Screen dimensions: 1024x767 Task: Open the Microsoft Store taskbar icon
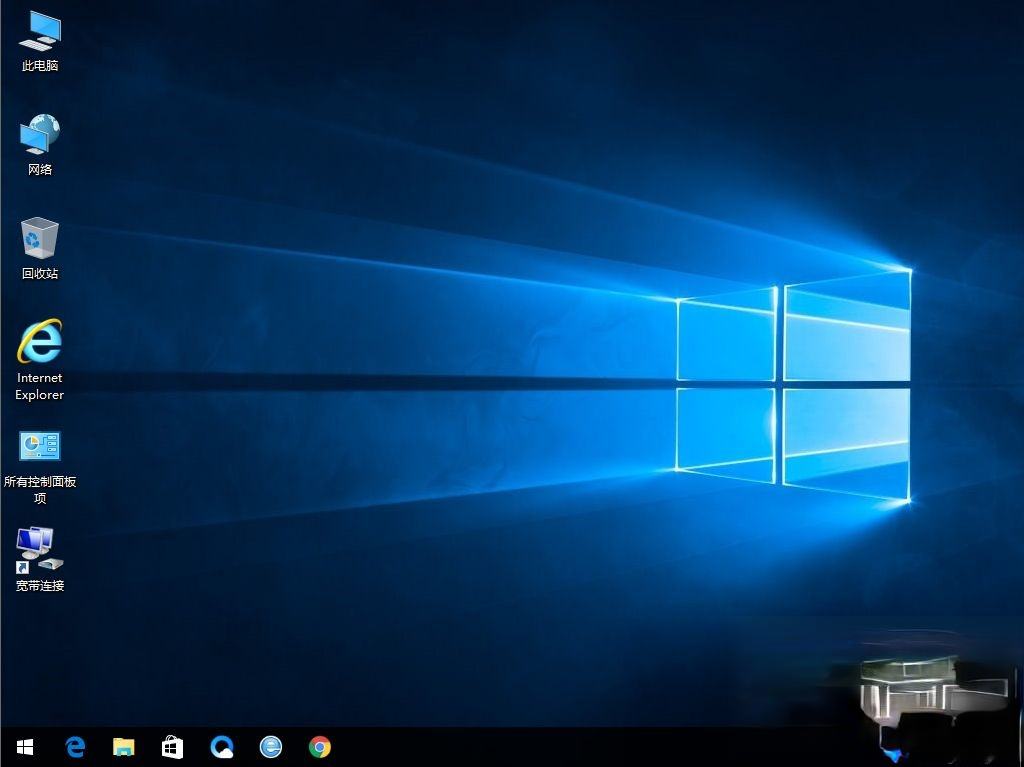(x=172, y=747)
